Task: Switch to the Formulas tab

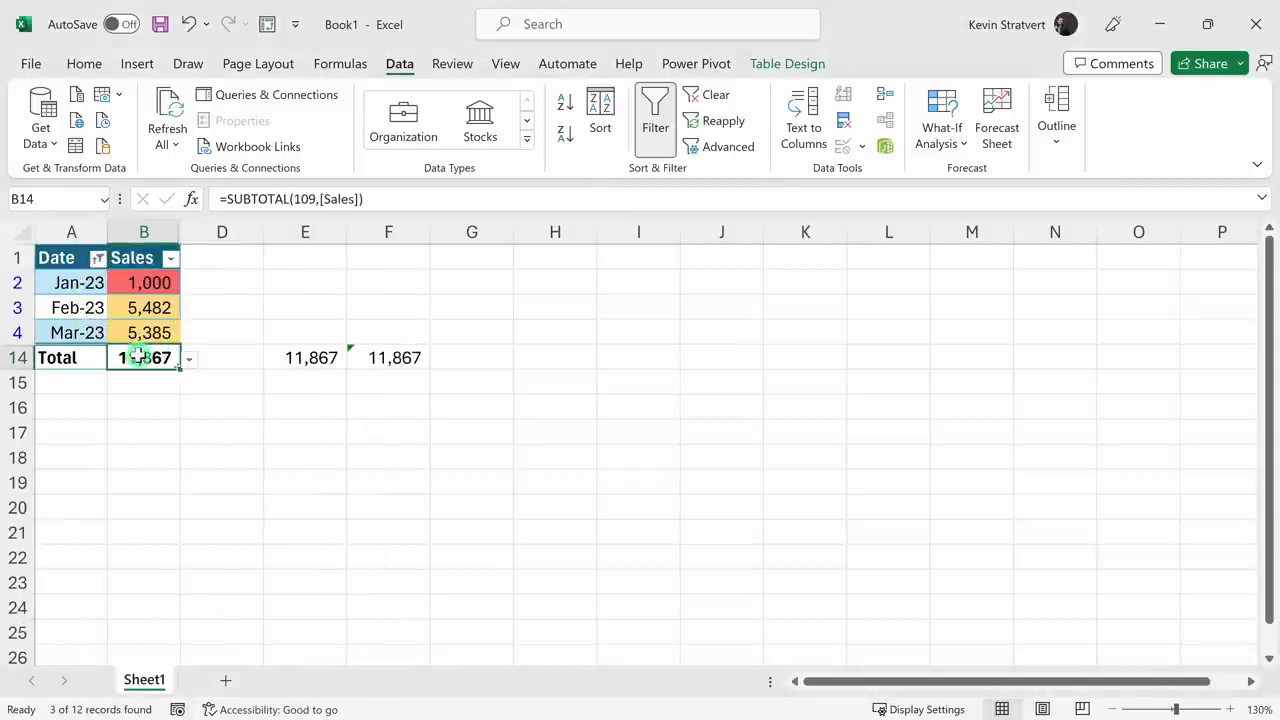Action: 340,63
